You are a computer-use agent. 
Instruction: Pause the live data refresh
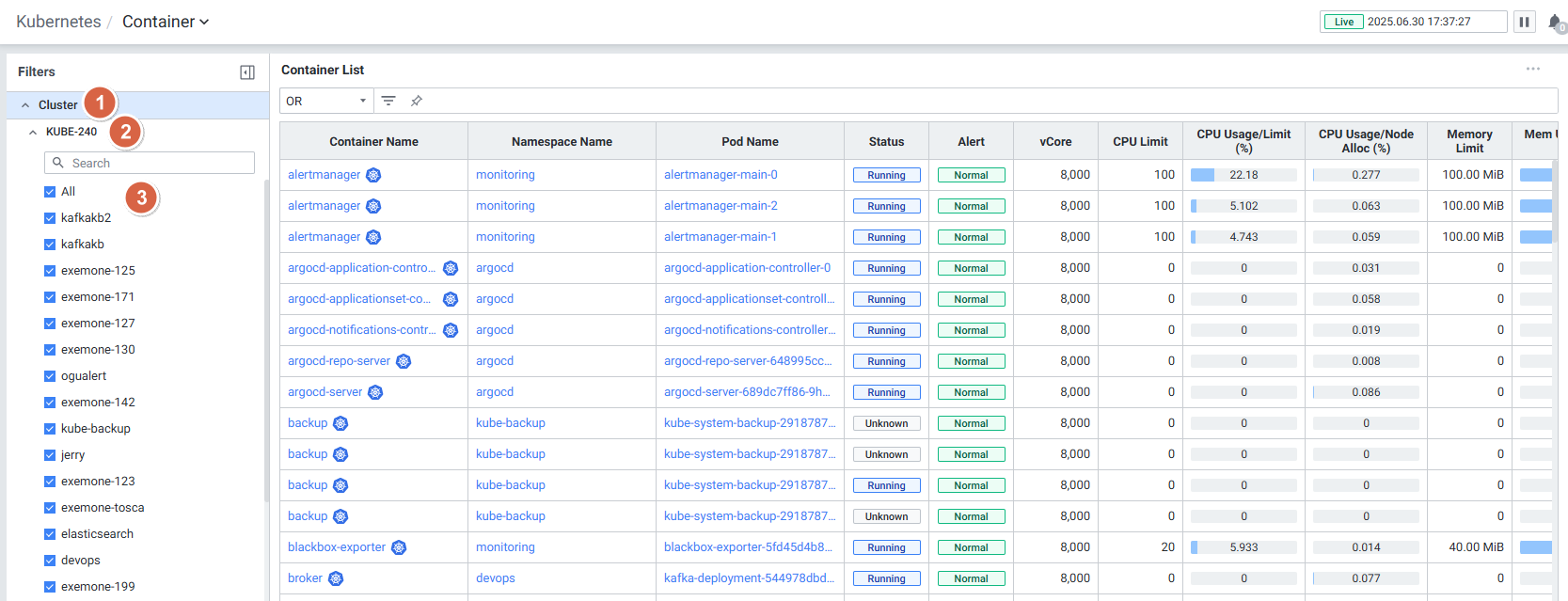(1524, 22)
